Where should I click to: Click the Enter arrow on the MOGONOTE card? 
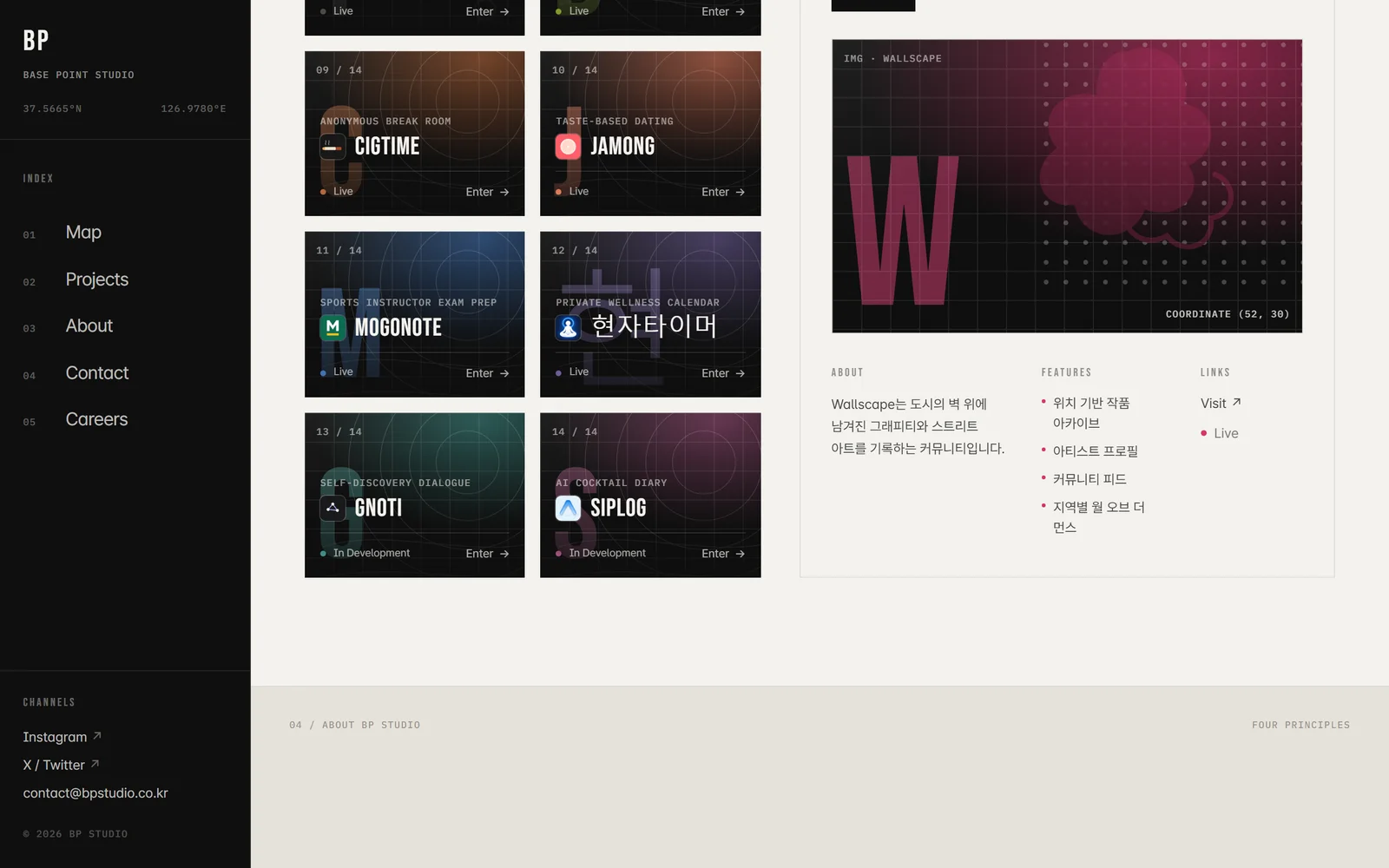click(x=504, y=373)
